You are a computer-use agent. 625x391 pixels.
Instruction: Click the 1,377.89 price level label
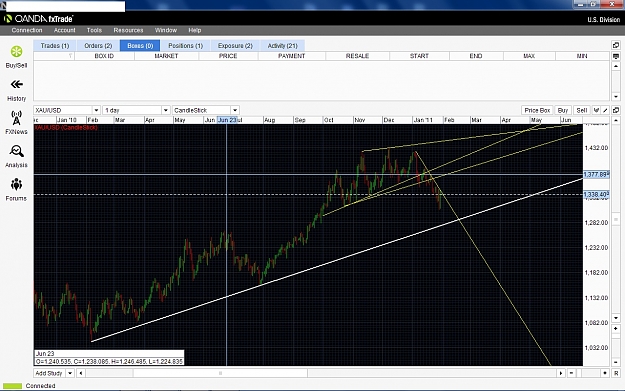coord(596,174)
